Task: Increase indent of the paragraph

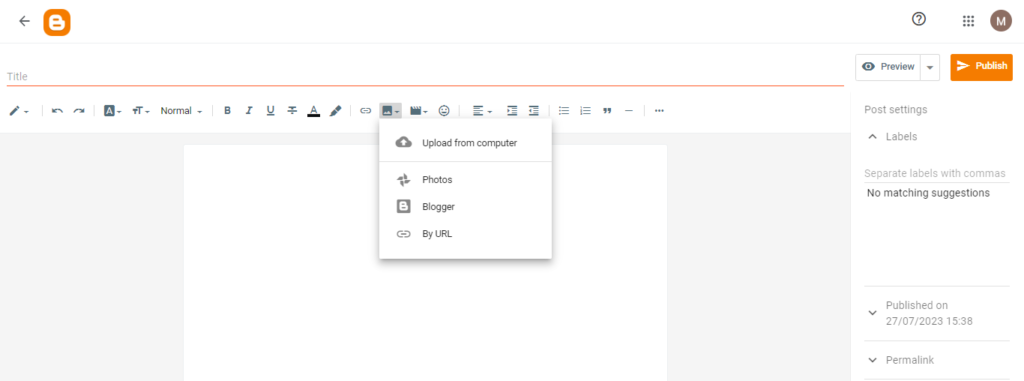Action: [x=512, y=111]
